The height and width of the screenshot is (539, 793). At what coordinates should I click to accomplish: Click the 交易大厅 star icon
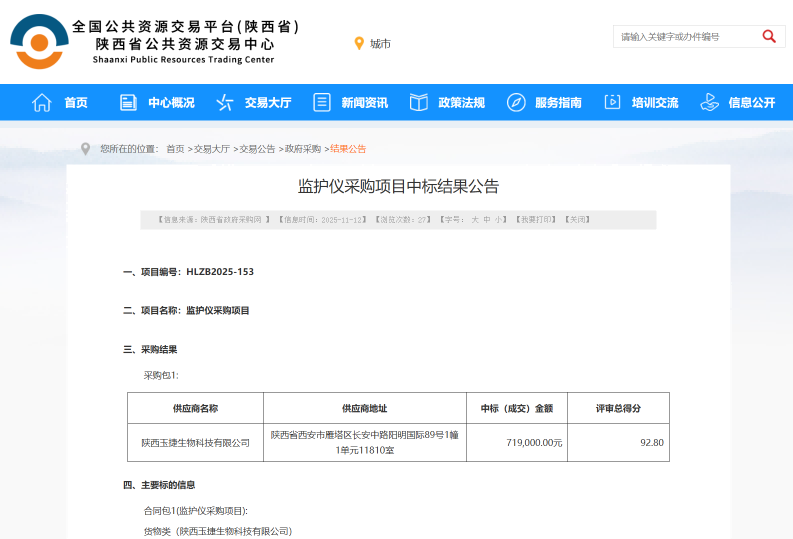[225, 103]
